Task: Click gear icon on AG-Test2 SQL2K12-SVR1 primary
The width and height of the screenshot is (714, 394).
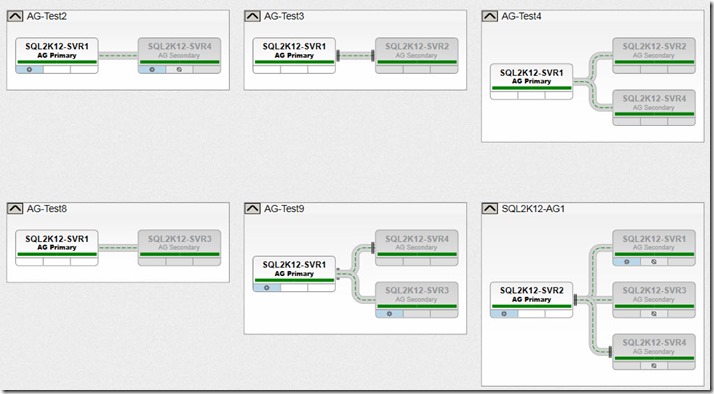Action: click(x=30, y=70)
